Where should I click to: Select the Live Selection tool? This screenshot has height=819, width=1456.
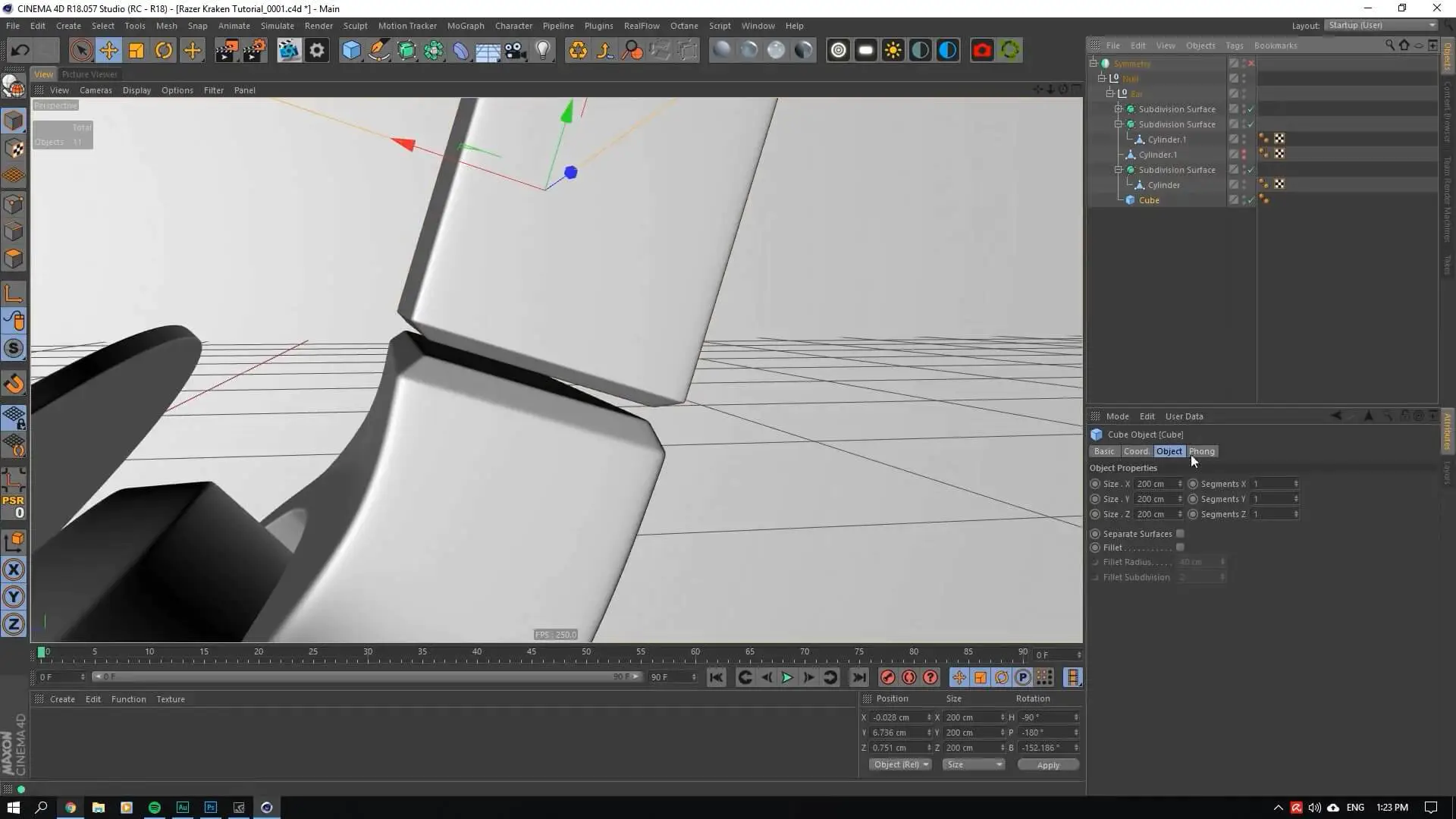[81, 51]
